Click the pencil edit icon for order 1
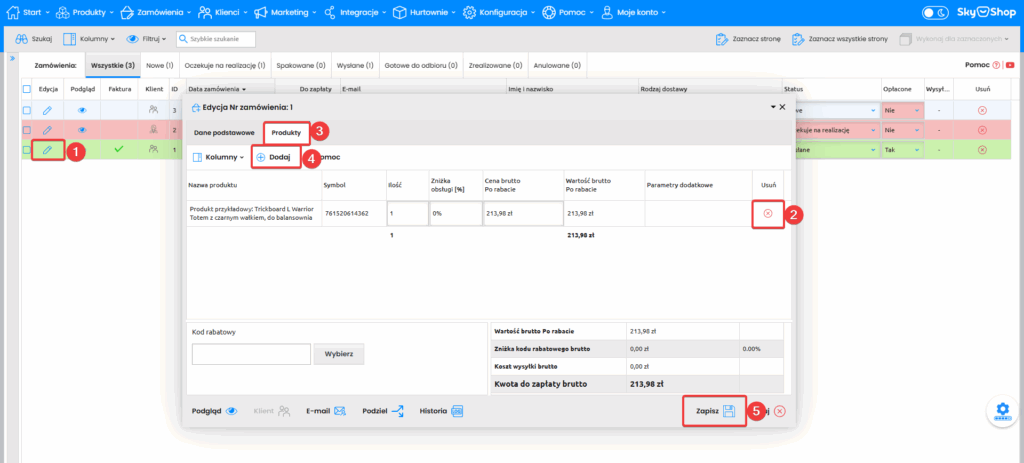1024x463 pixels. coord(46,150)
